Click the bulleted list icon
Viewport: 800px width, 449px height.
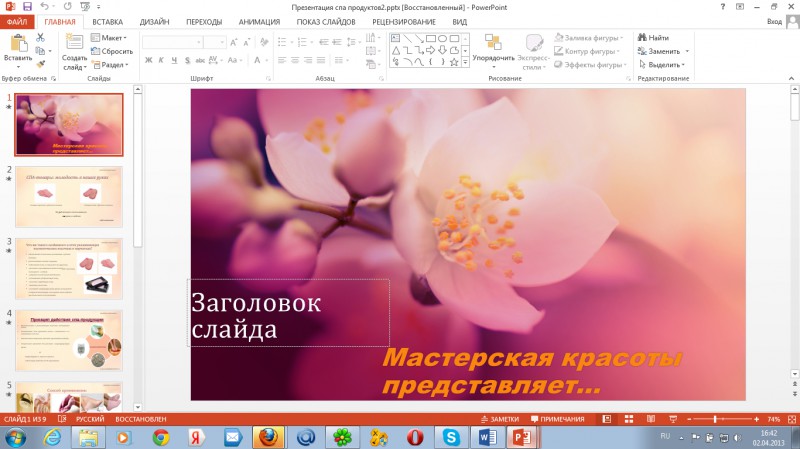283,42
